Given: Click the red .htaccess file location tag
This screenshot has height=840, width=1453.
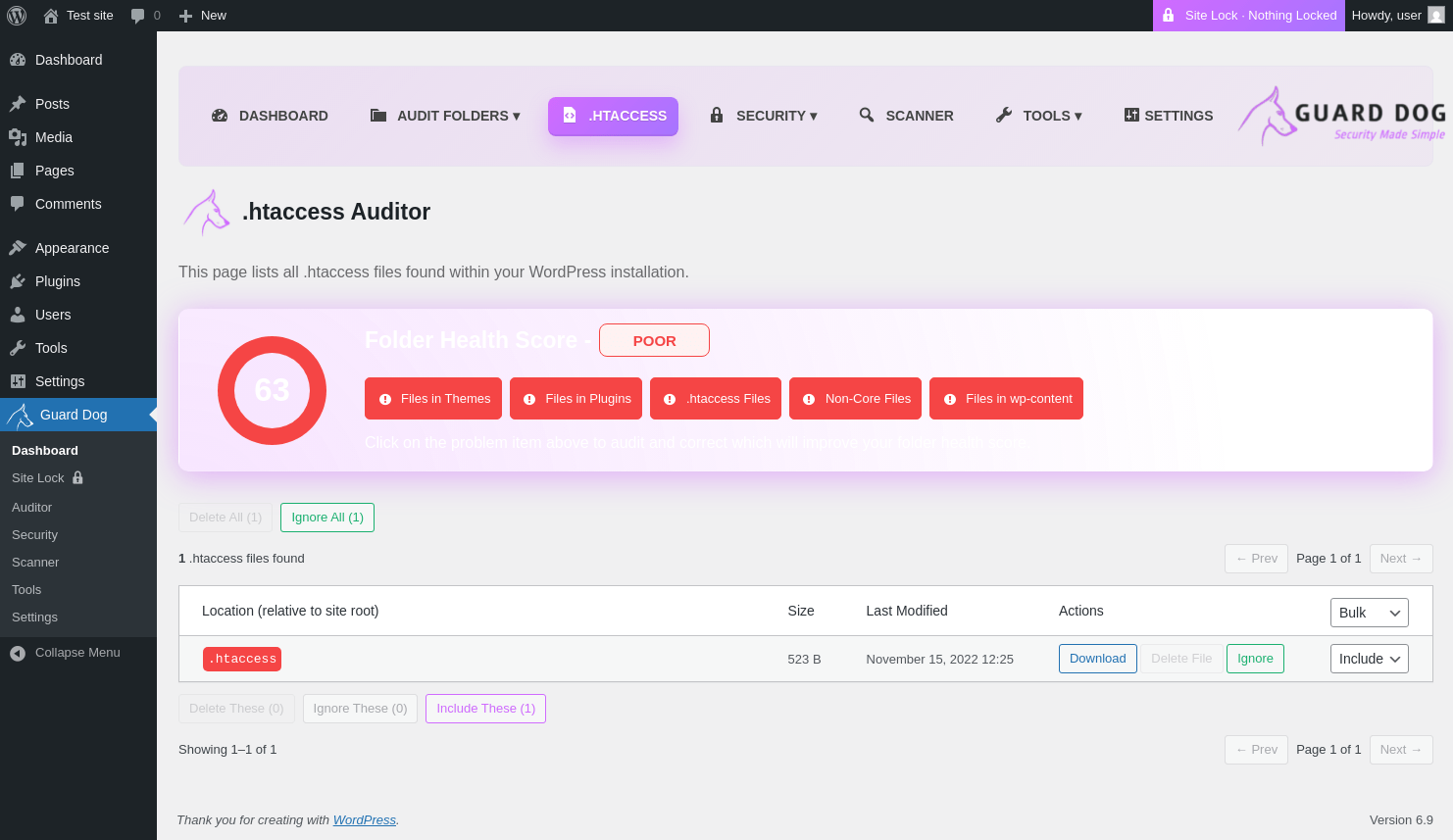Looking at the screenshot, I should coord(242,659).
